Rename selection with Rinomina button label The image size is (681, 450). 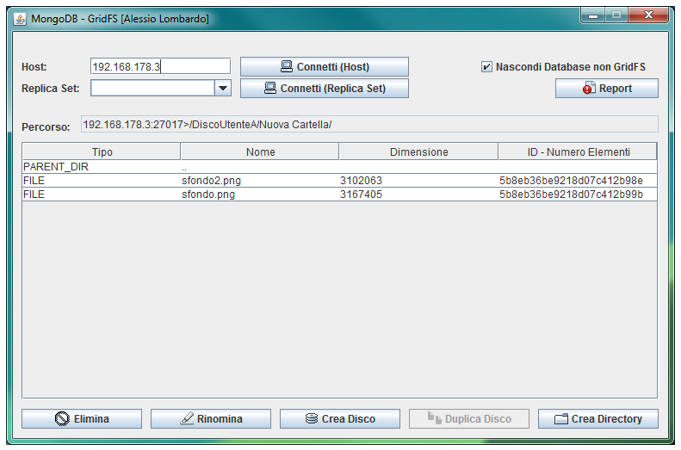pyautogui.click(x=219, y=419)
